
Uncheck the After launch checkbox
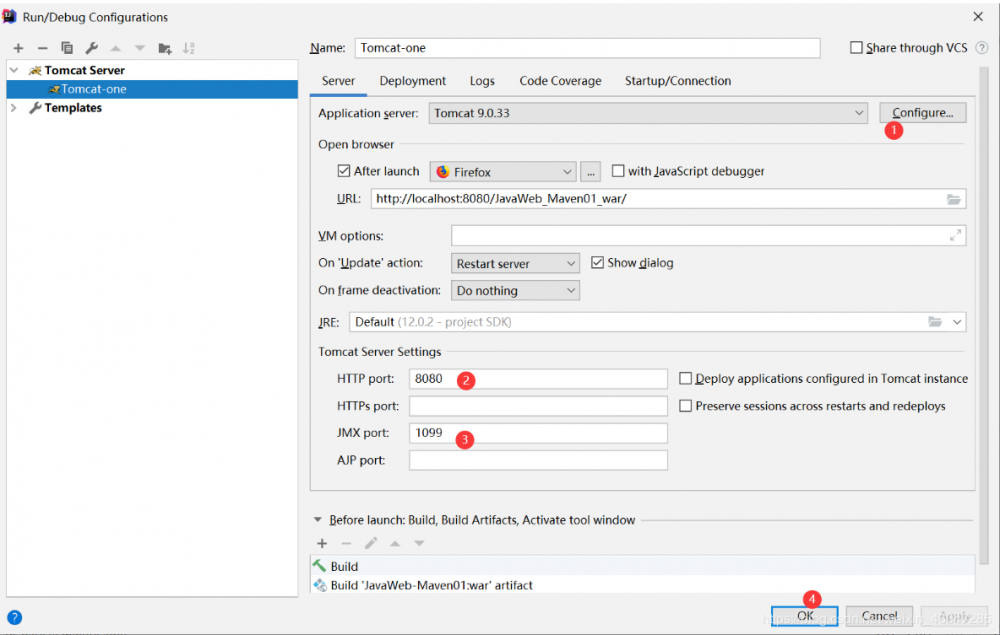pos(344,171)
